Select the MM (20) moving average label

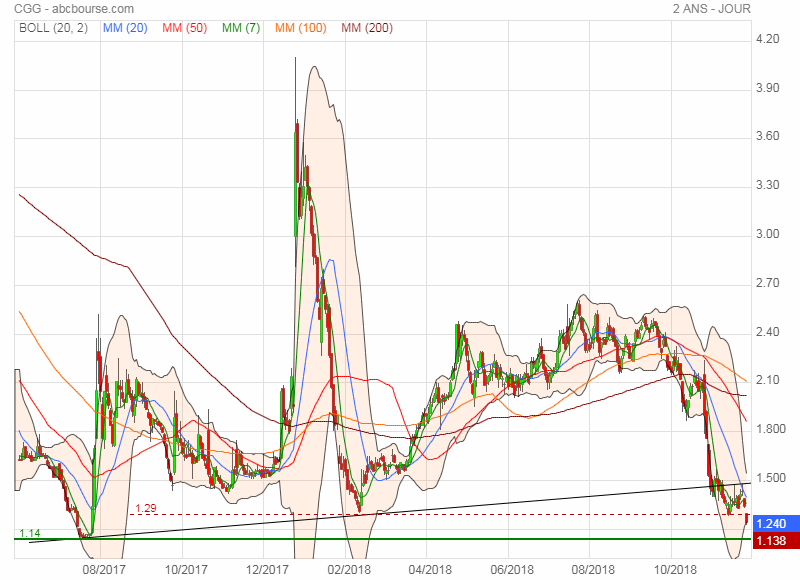(x=125, y=28)
